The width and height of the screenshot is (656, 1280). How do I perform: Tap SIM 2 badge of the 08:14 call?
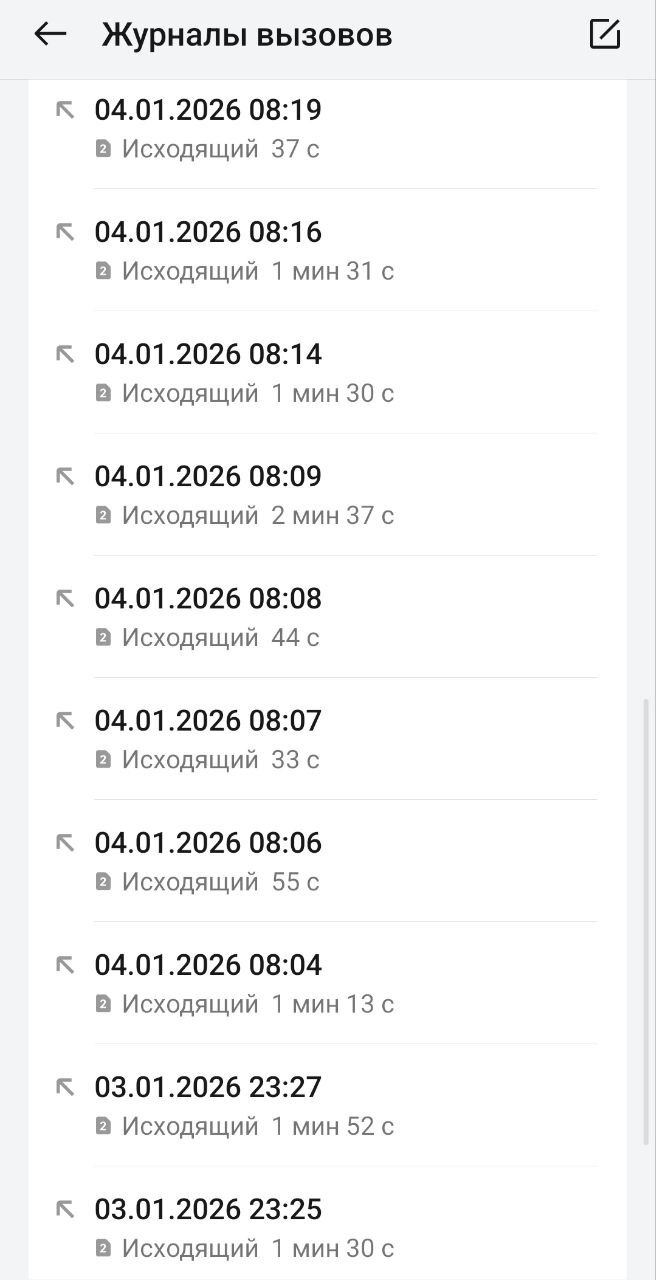click(102, 393)
